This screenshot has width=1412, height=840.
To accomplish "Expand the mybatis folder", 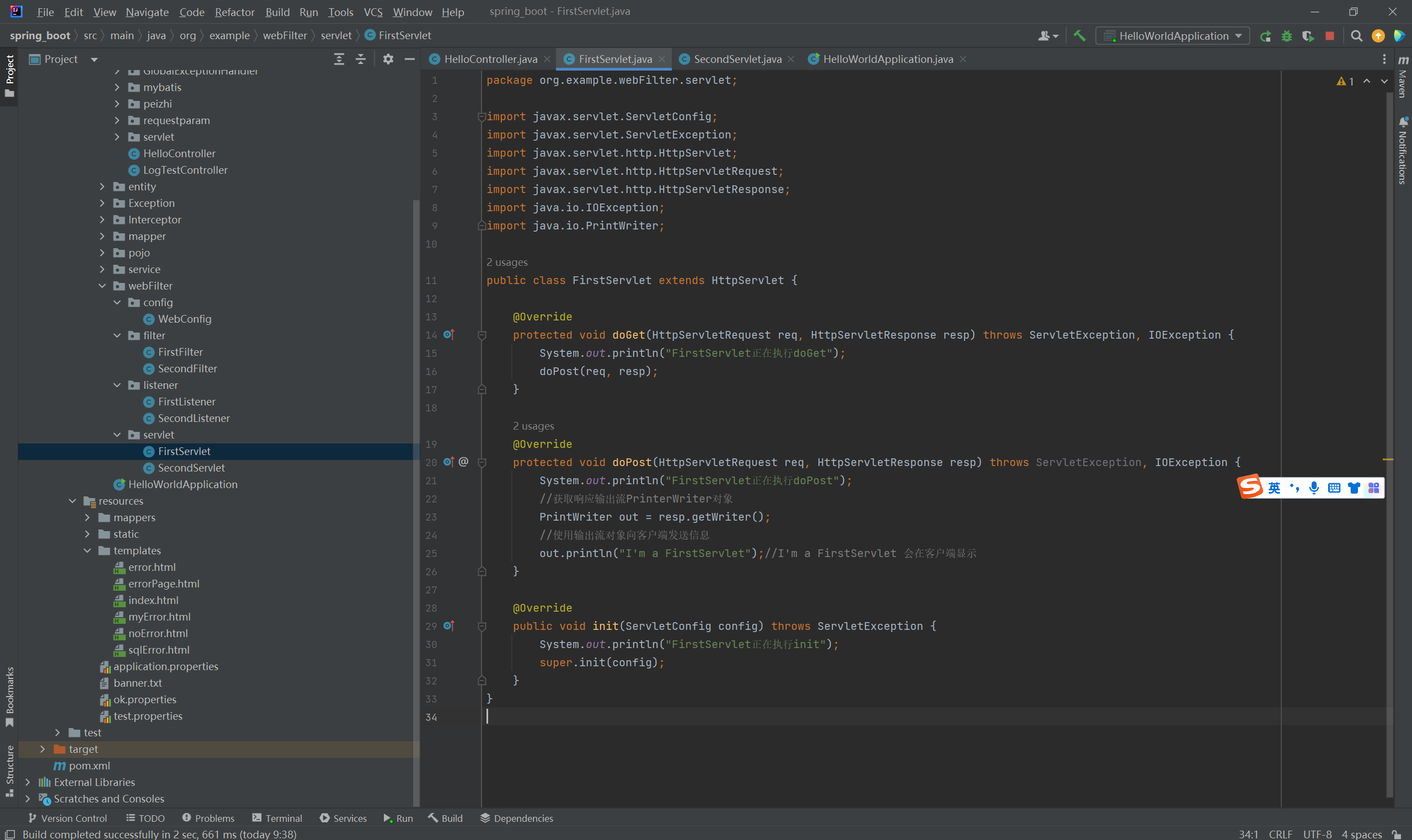I will 117,87.
